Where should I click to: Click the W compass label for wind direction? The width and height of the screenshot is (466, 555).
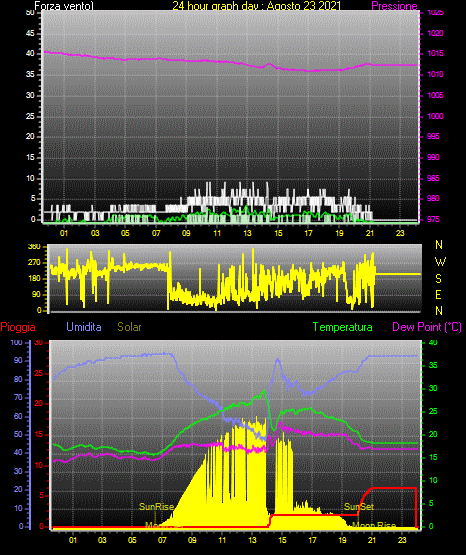(440, 262)
